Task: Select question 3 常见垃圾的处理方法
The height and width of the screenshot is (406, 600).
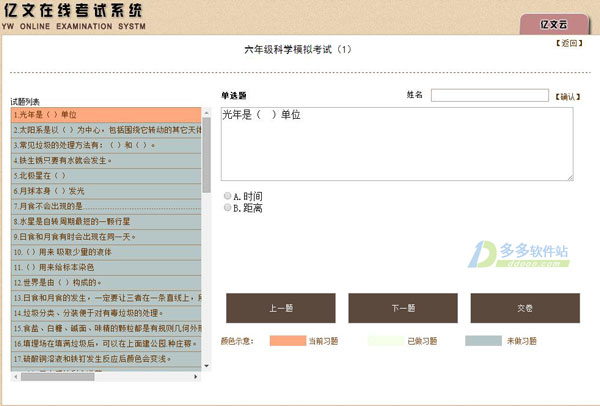Action: click(x=106, y=145)
